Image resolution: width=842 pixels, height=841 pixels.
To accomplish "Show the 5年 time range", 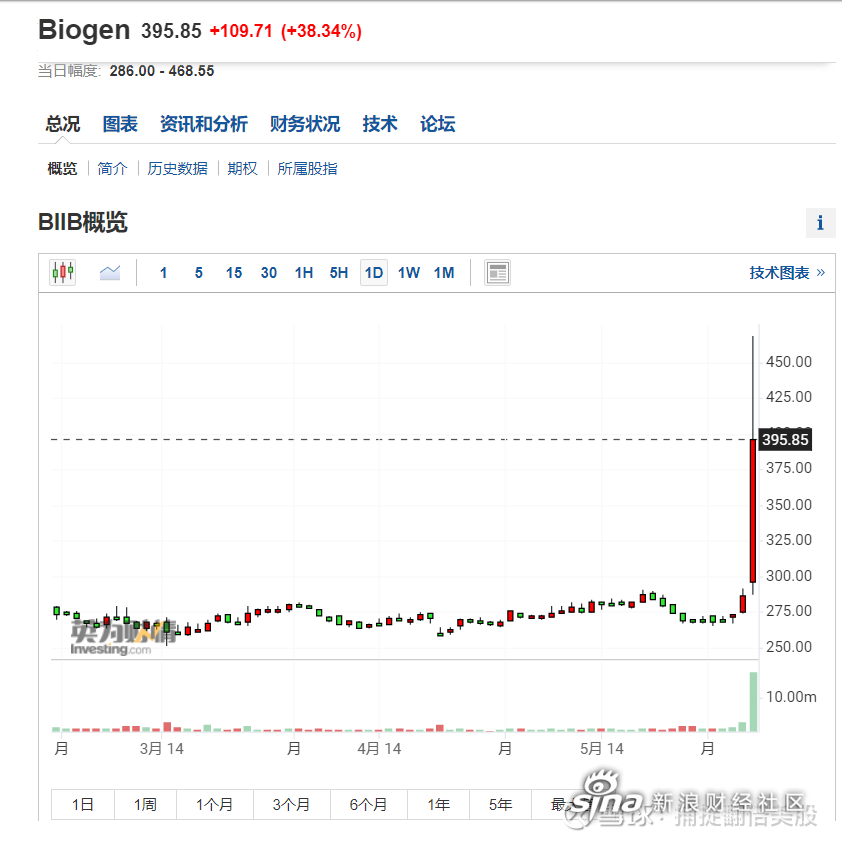I will (x=500, y=804).
